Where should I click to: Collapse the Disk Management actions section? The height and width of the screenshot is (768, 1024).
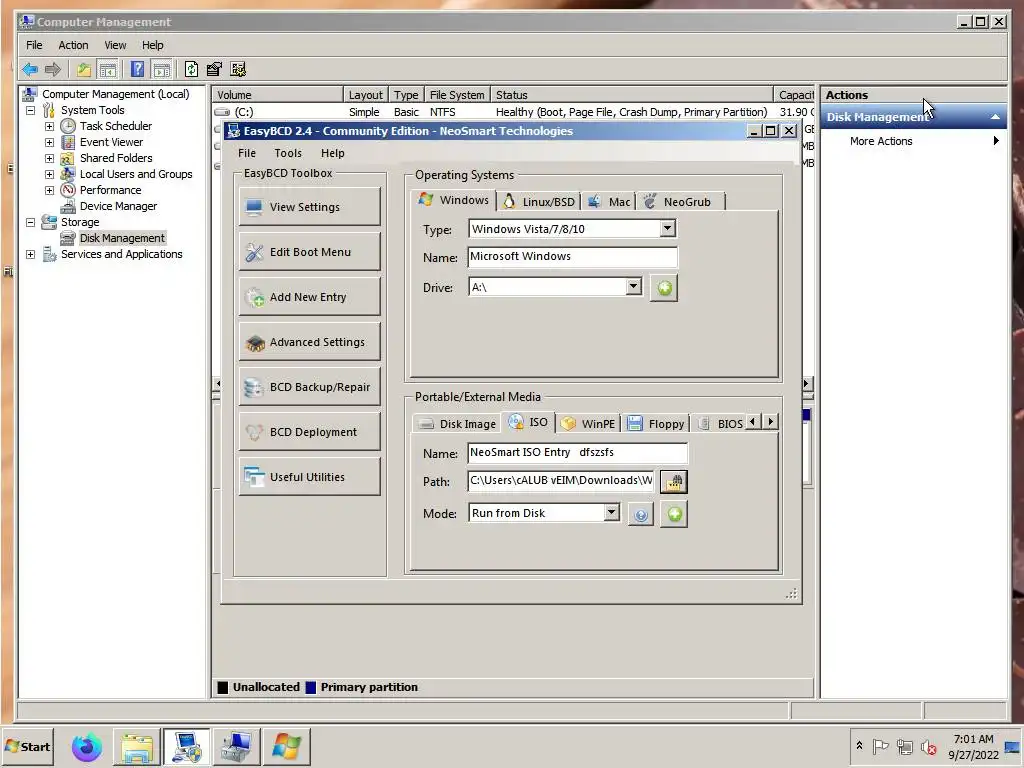[x=995, y=117]
